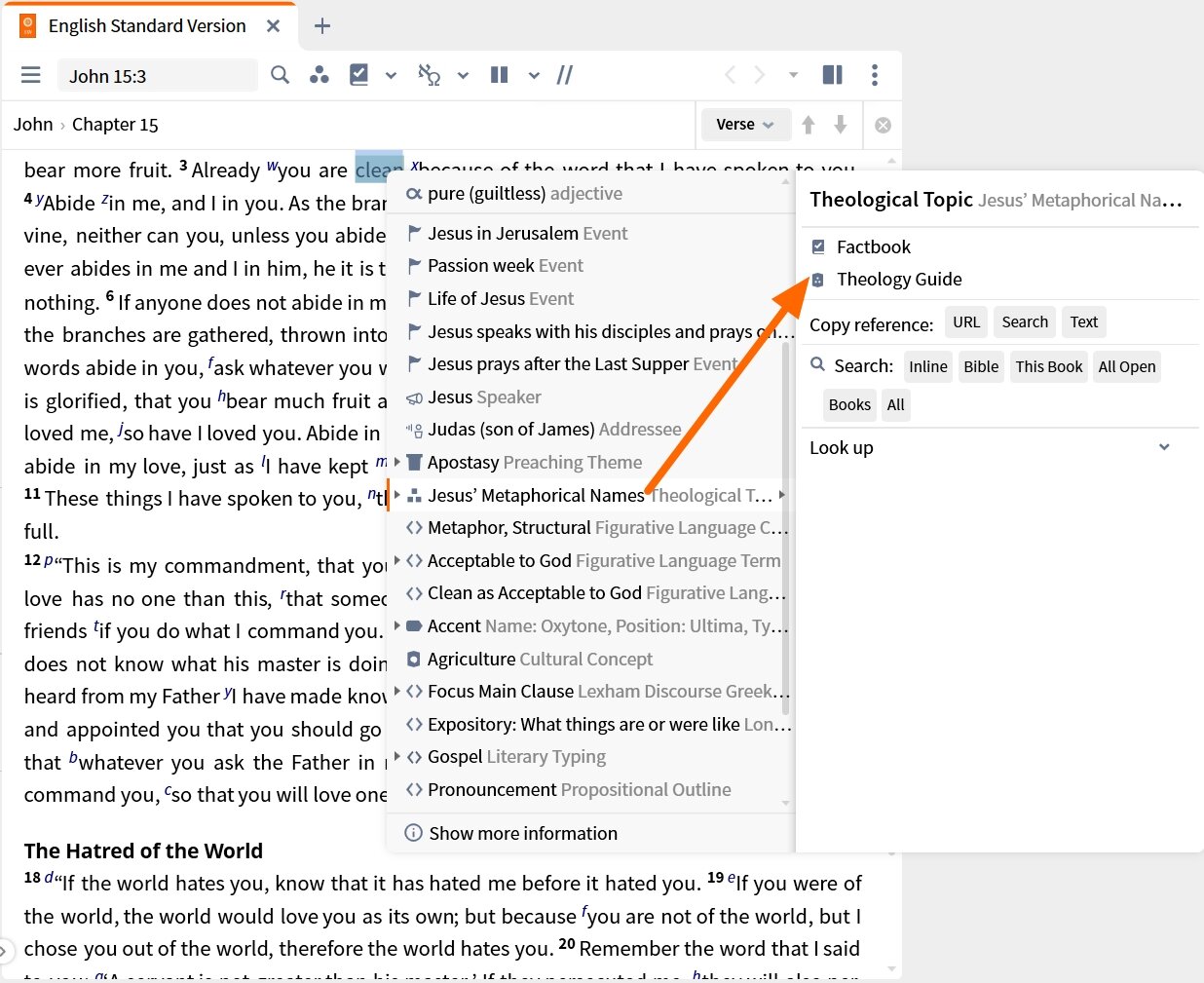The width and height of the screenshot is (1204, 983).
Task: Click the Chapter 15 breadcrumb
Action: 115,125
